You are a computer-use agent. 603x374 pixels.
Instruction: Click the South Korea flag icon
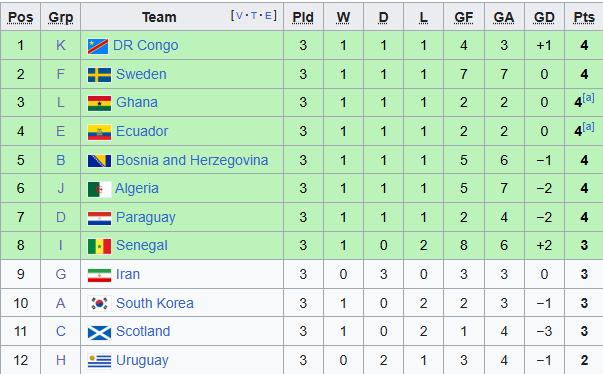[x=99, y=304]
